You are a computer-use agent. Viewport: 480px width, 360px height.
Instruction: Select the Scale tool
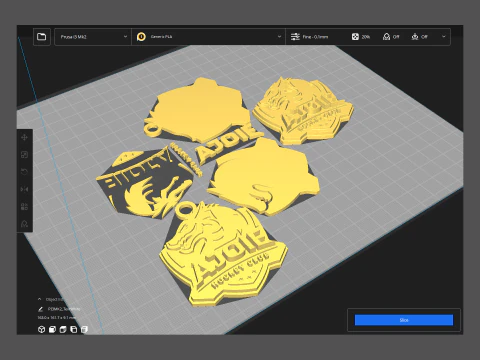coord(25,155)
